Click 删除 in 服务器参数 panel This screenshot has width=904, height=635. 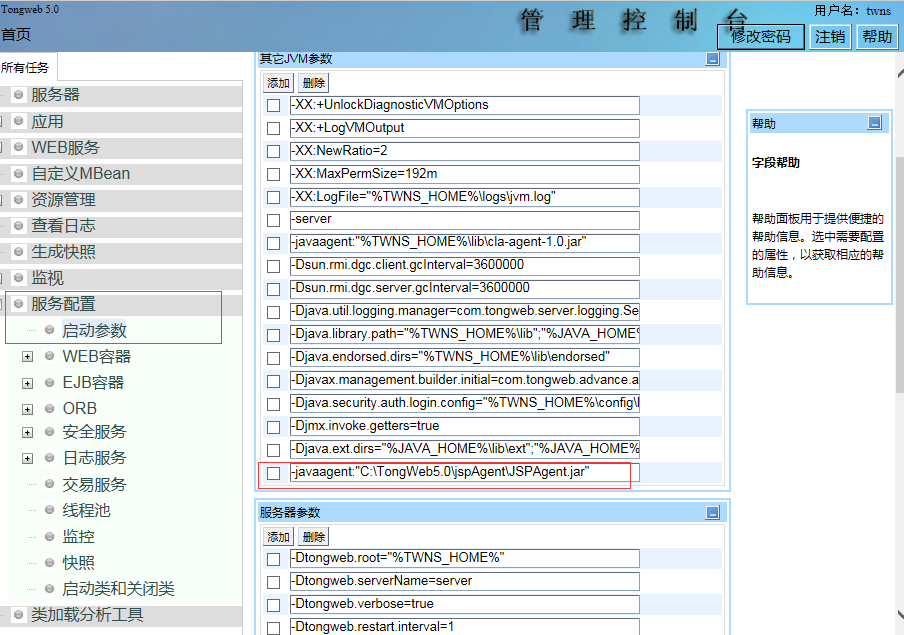point(314,537)
